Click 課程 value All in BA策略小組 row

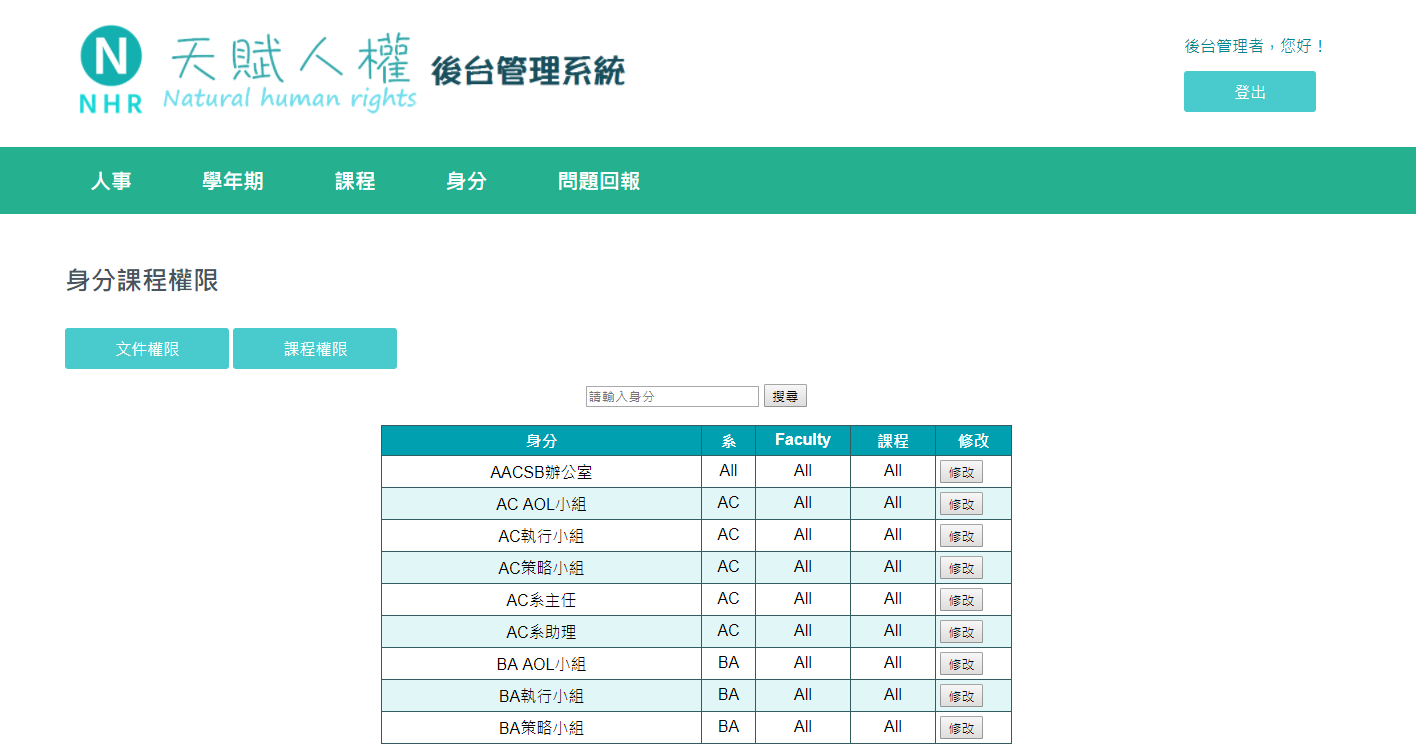(x=893, y=726)
